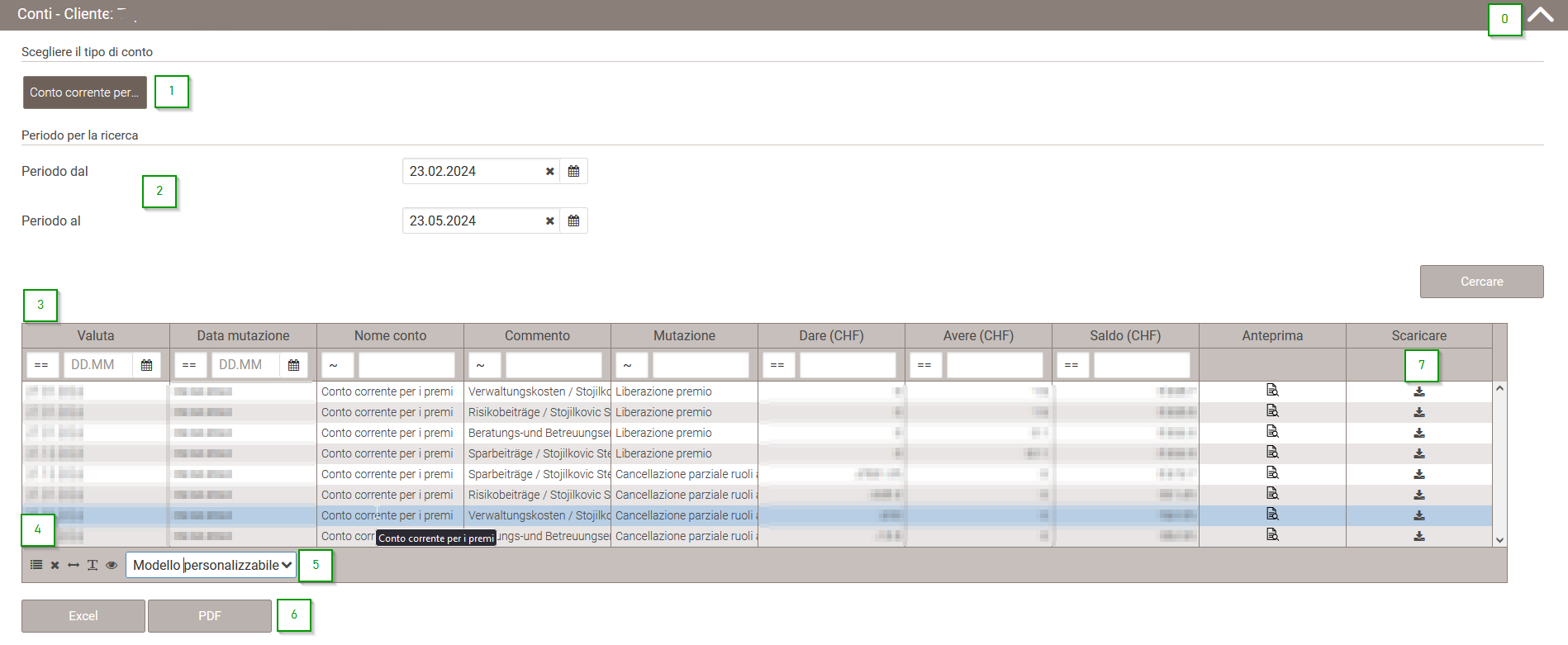The width and height of the screenshot is (1568, 645).
Task: Download the highlighted Verwaltungskosten row document
Action: (x=1418, y=515)
